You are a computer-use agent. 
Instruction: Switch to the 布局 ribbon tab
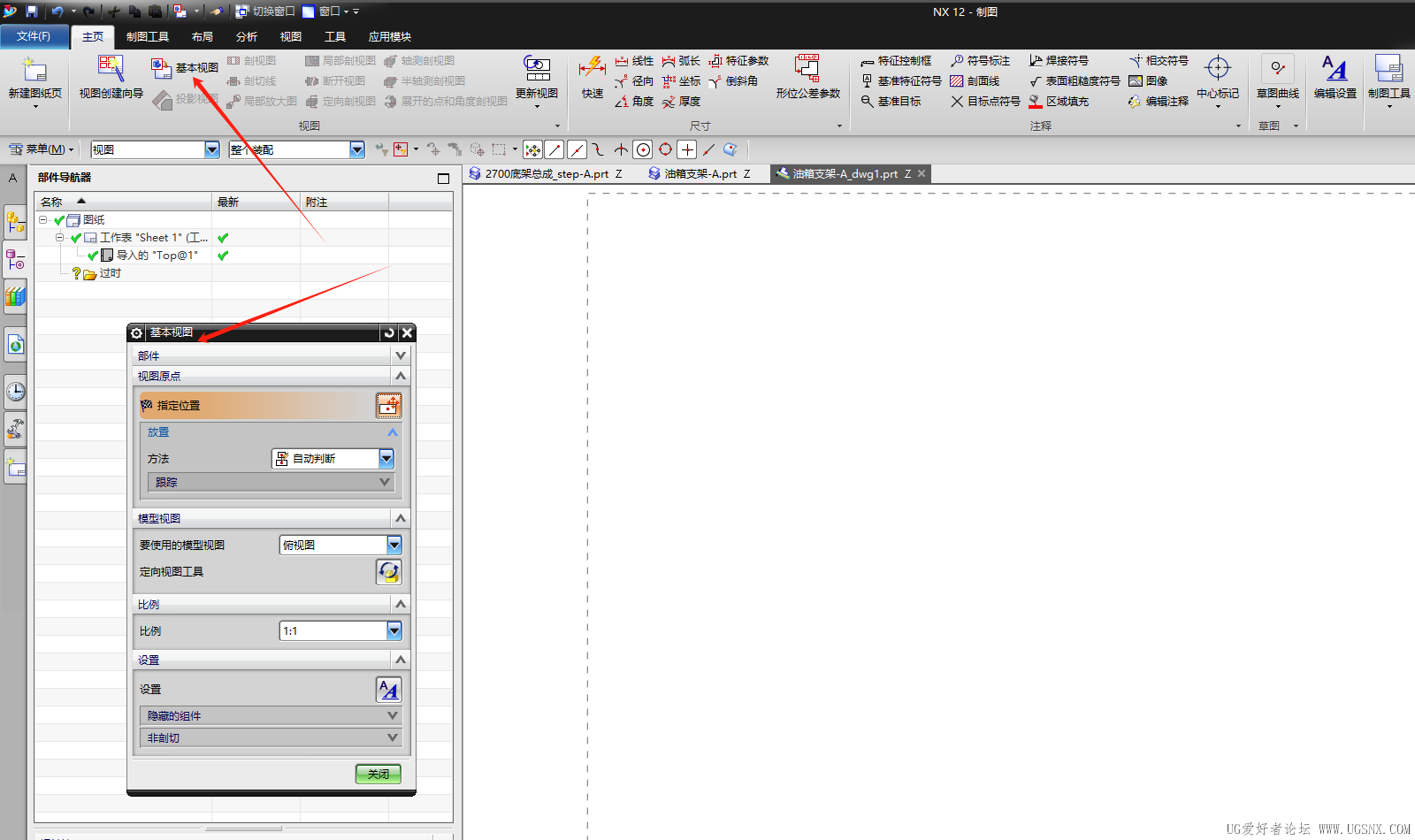click(x=203, y=37)
